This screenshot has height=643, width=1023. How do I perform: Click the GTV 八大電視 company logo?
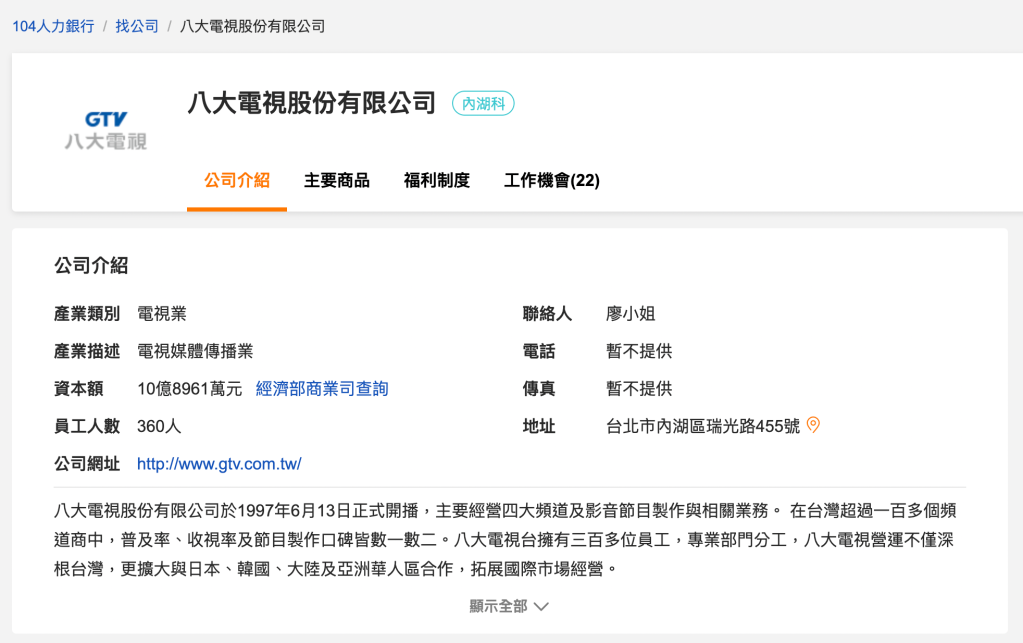(106, 130)
